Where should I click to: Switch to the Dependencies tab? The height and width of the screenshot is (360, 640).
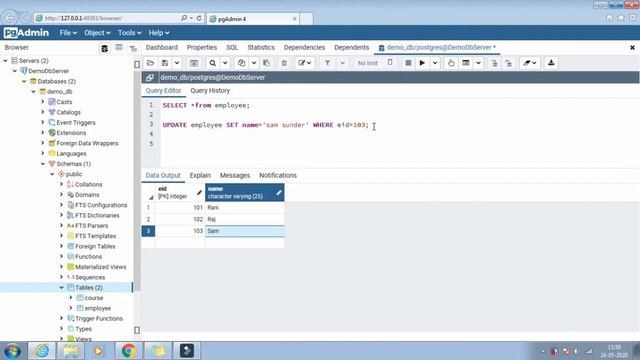pyautogui.click(x=304, y=47)
